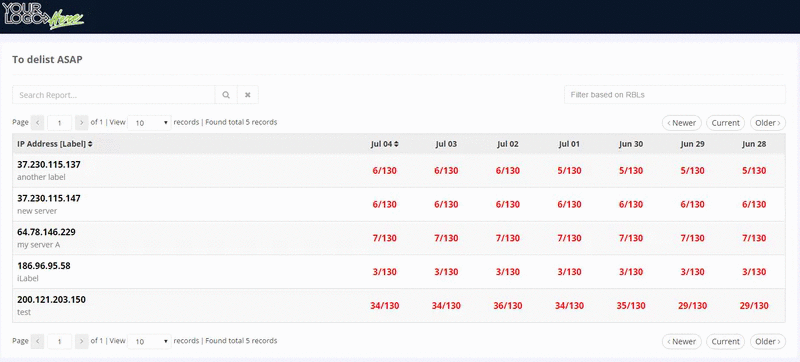Open bottom View records dropdown

(x=149, y=341)
